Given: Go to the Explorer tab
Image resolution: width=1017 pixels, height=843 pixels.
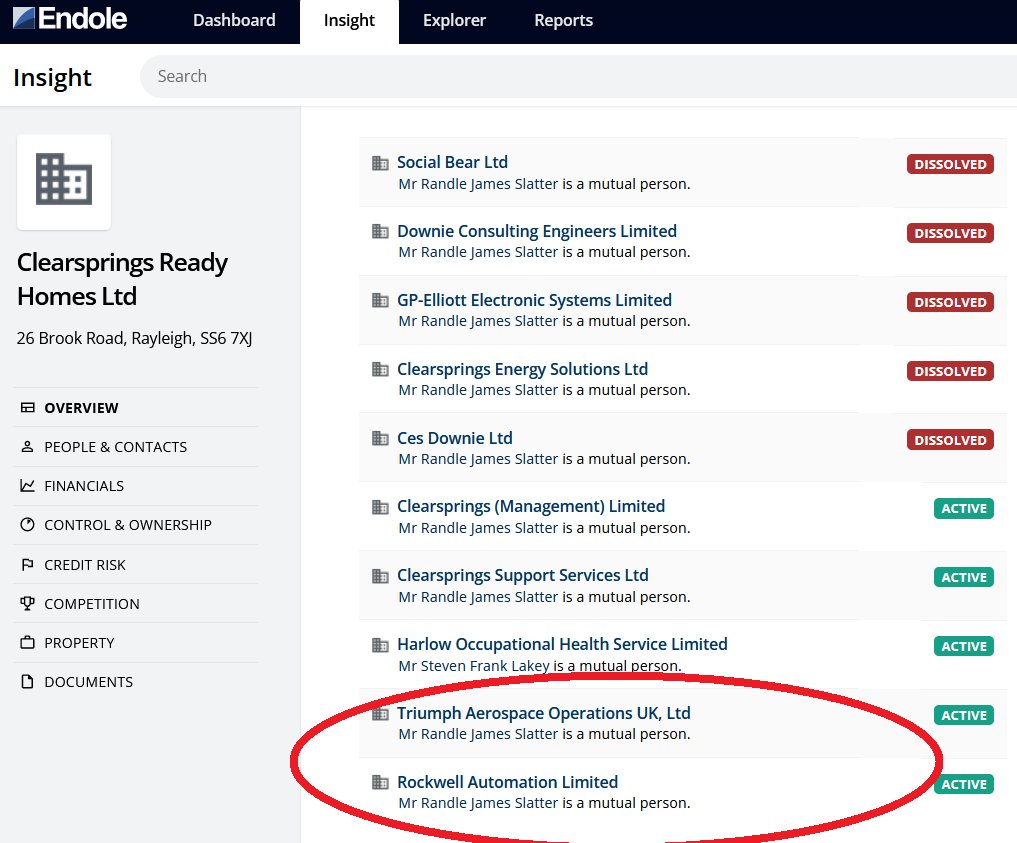Looking at the screenshot, I should click(x=454, y=21).
